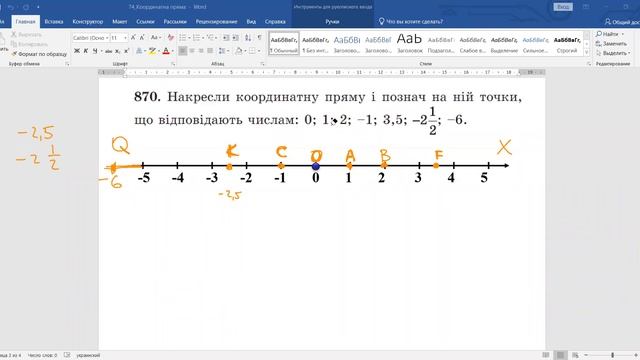
Task: Click the Undo icon in title bar
Action: tap(11, 7)
